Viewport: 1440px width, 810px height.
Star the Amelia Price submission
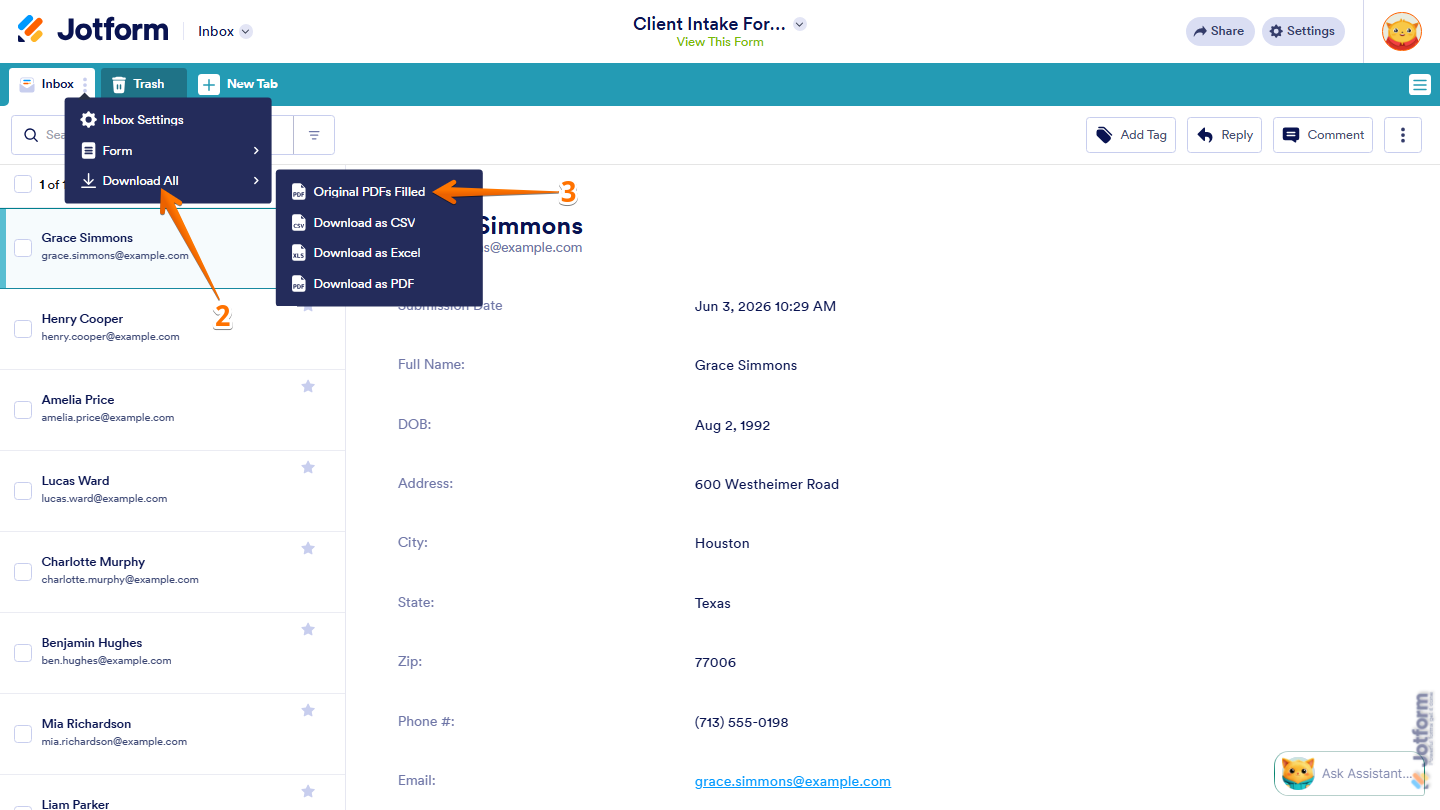308,386
